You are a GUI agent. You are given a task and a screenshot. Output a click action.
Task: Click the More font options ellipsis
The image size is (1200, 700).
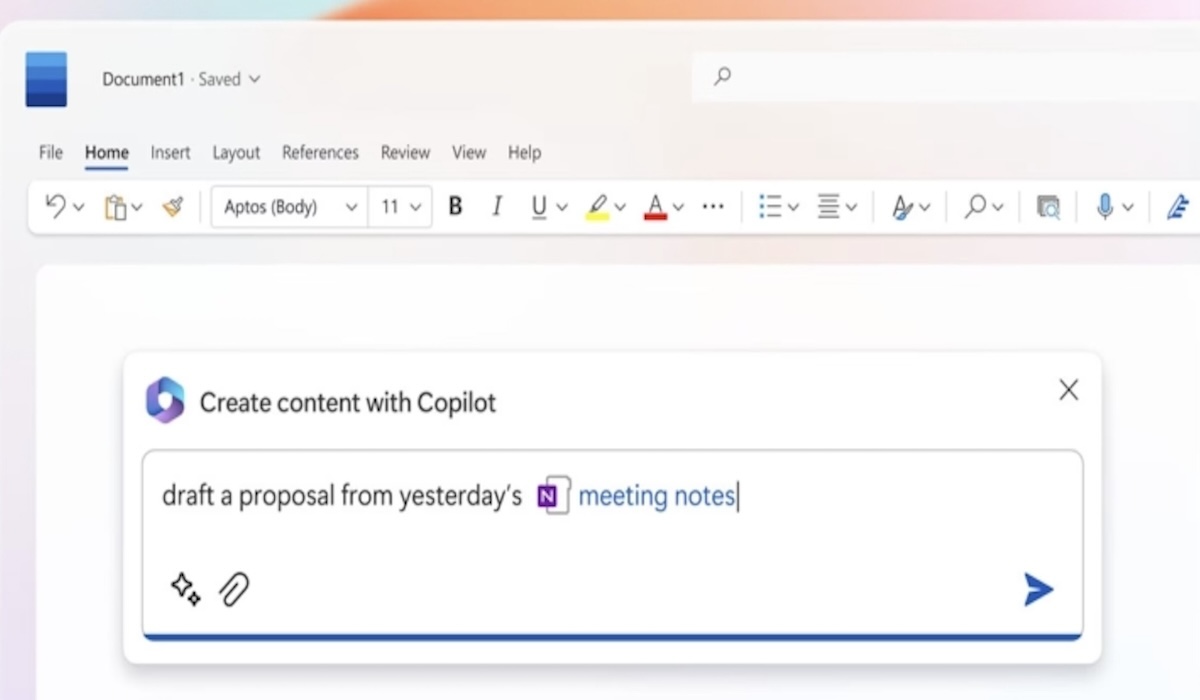[713, 207]
